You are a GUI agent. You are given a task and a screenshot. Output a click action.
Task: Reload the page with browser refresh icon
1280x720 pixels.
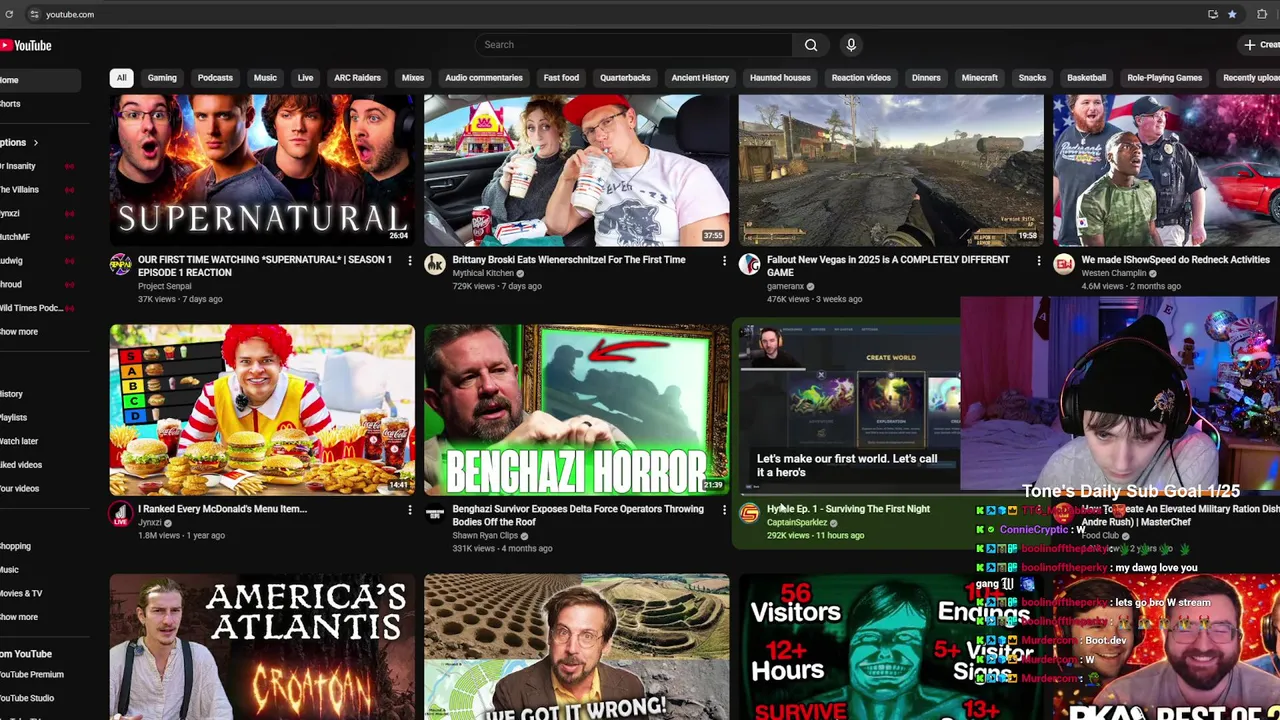(9, 14)
